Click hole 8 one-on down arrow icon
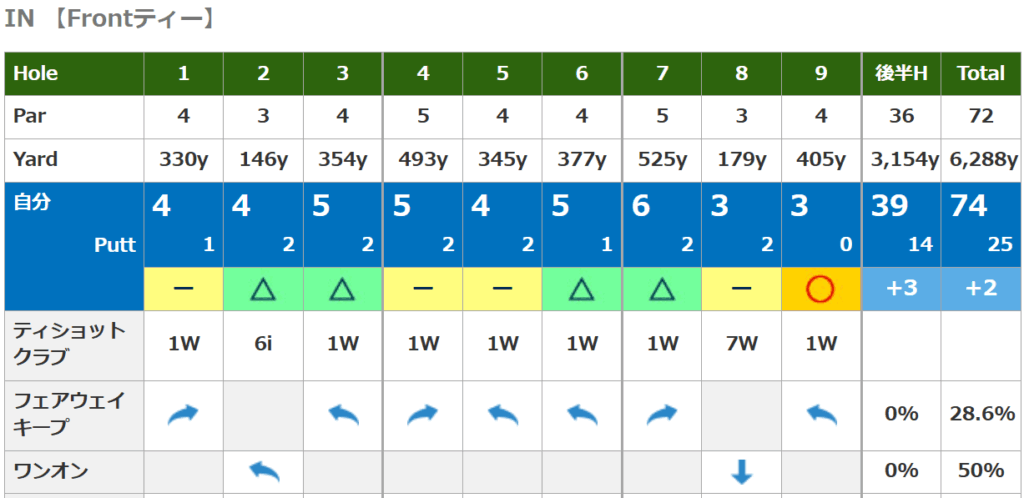Screen dimensions: 1024x498 click(x=741, y=470)
